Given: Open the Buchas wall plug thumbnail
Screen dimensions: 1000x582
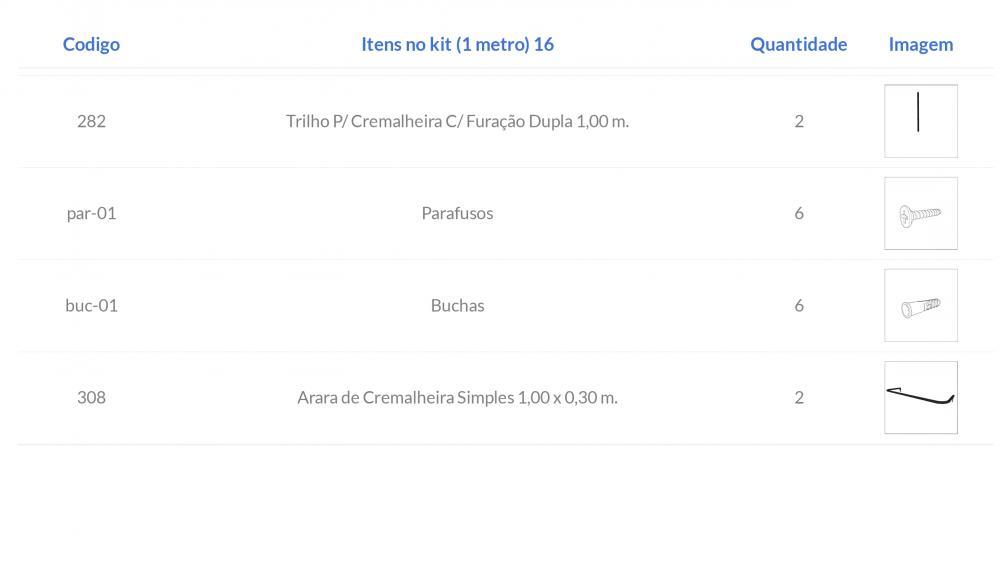Looking at the screenshot, I should pyautogui.click(x=920, y=305).
